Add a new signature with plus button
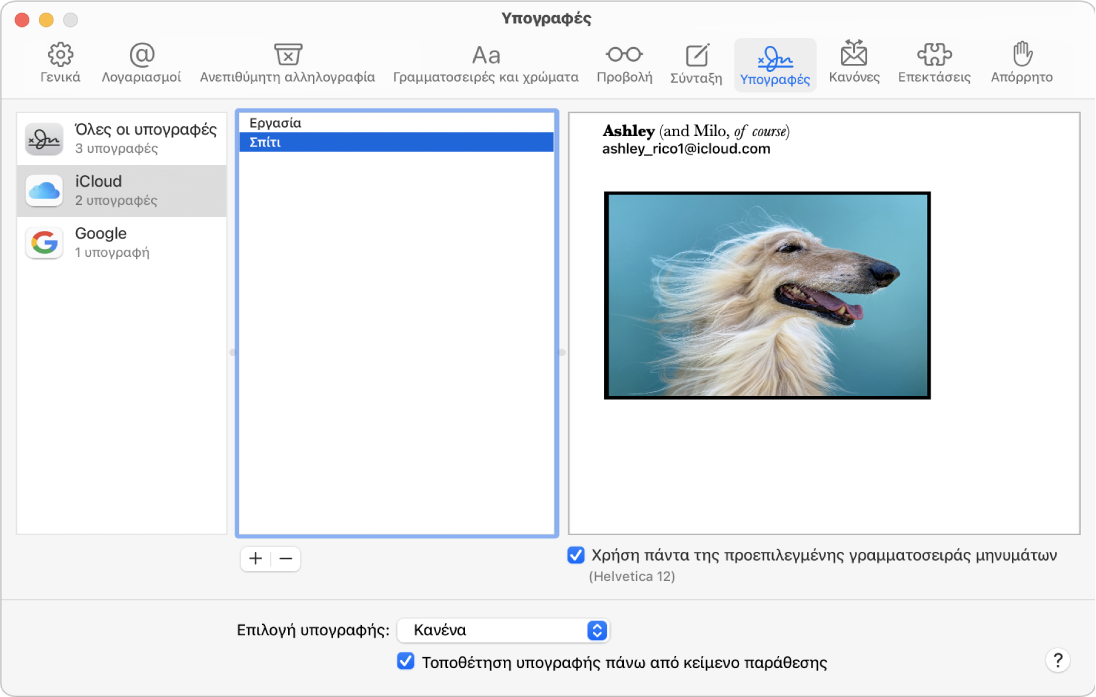The height and width of the screenshot is (697, 1096). click(x=256, y=559)
